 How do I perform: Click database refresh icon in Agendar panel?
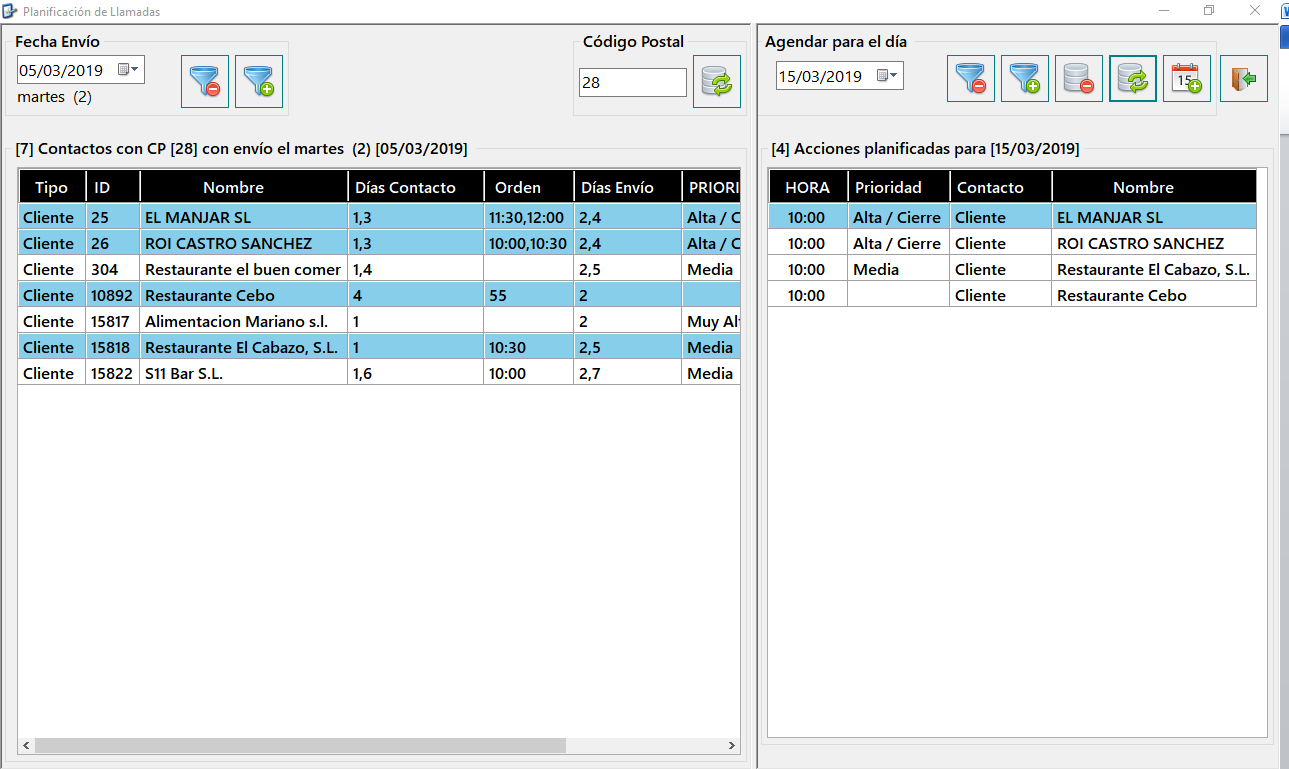tap(1133, 79)
